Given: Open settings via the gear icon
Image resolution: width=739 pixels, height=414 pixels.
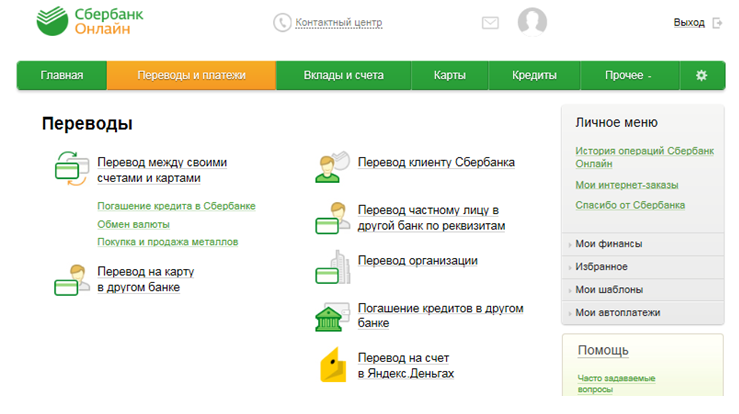Looking at the screenshot, I should (x=701, y=75).
